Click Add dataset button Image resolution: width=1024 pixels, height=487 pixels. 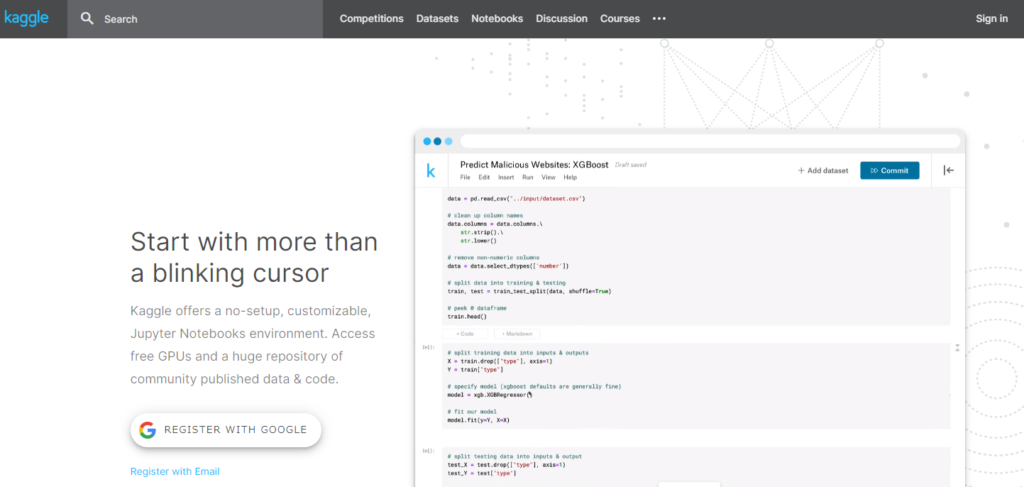(x=823, y=170)
